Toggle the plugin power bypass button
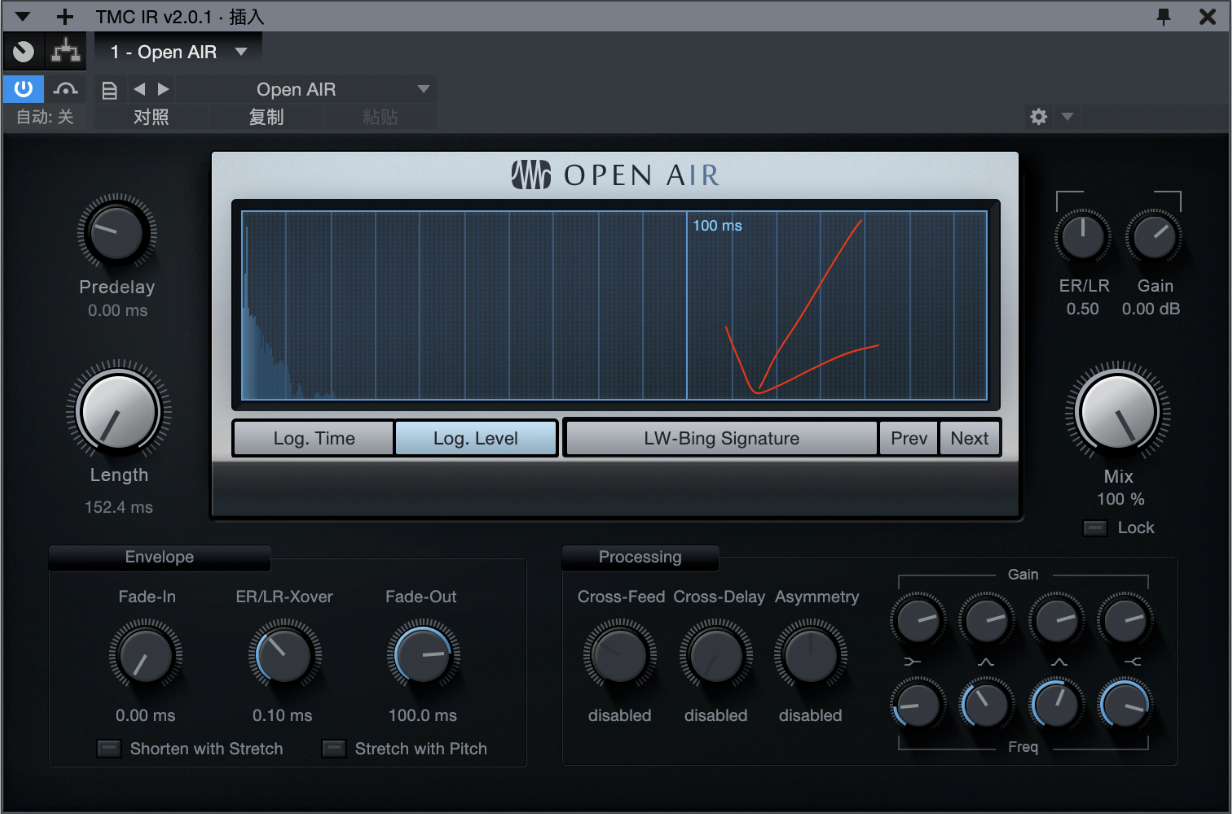Screen dimensions: 1232x814 (23, 89)
